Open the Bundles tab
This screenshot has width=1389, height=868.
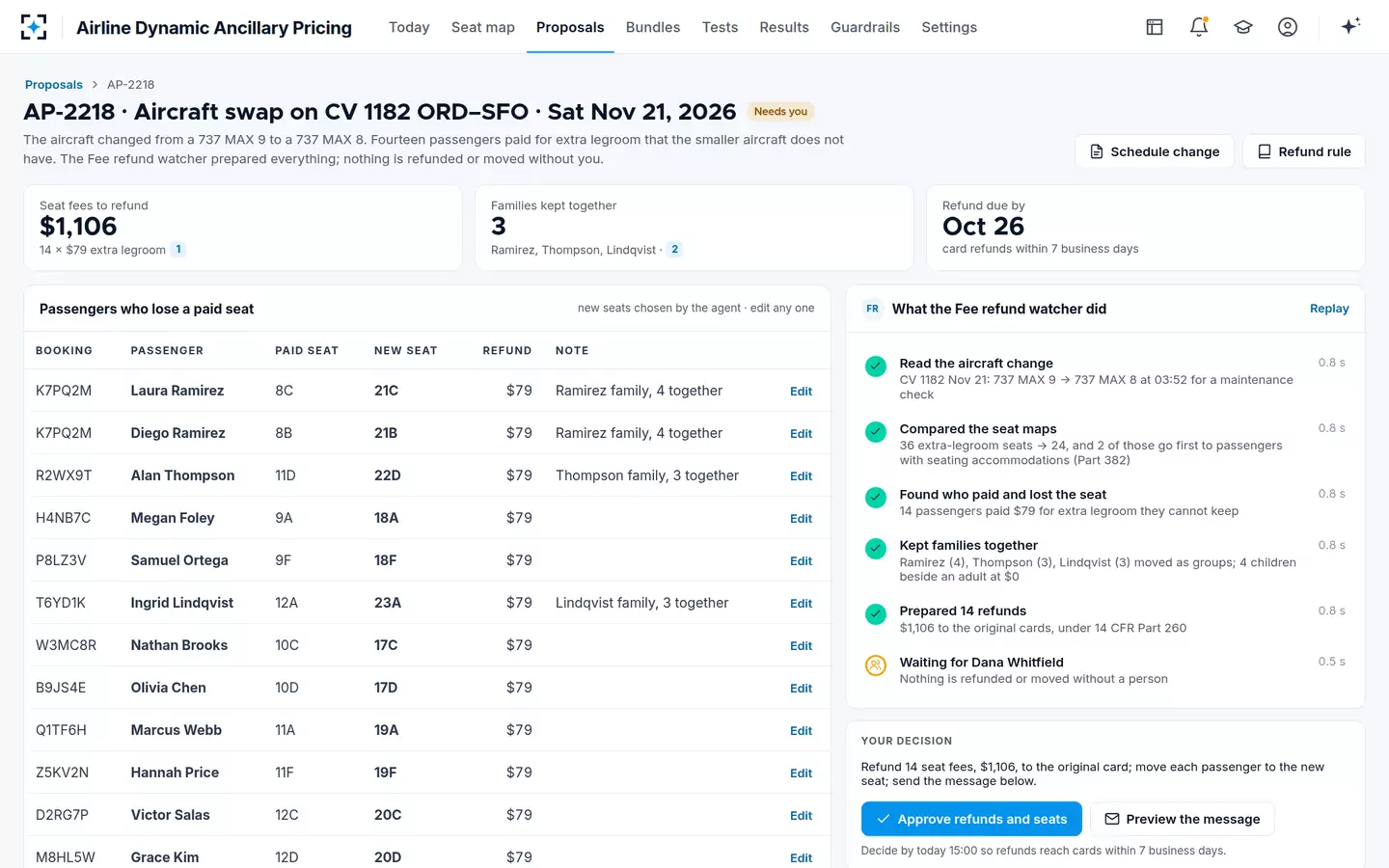click(653, 27)
